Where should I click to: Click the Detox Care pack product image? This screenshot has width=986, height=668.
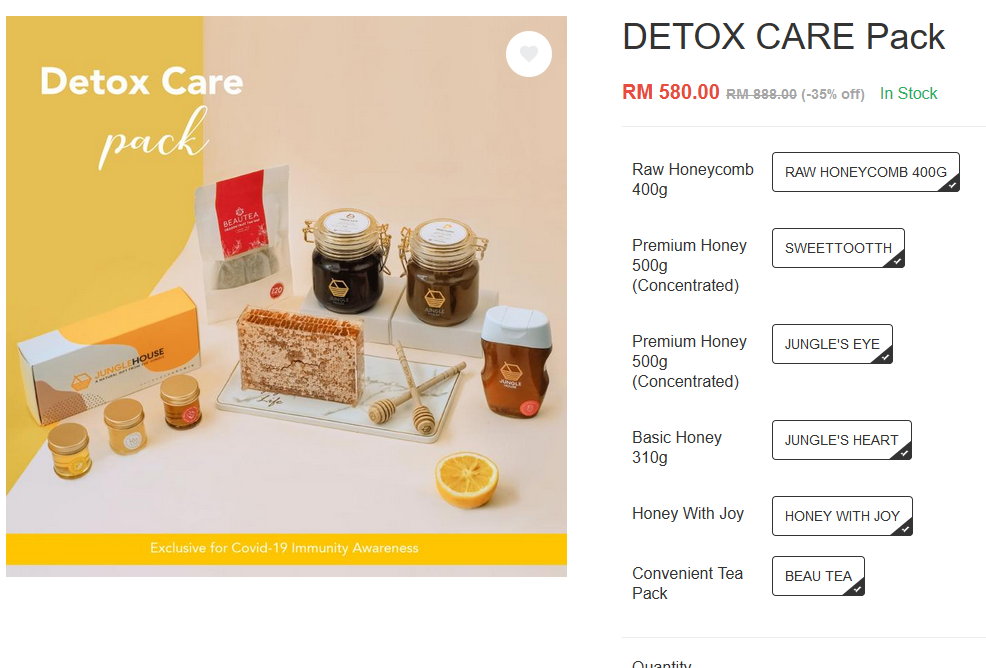point(286,296)
